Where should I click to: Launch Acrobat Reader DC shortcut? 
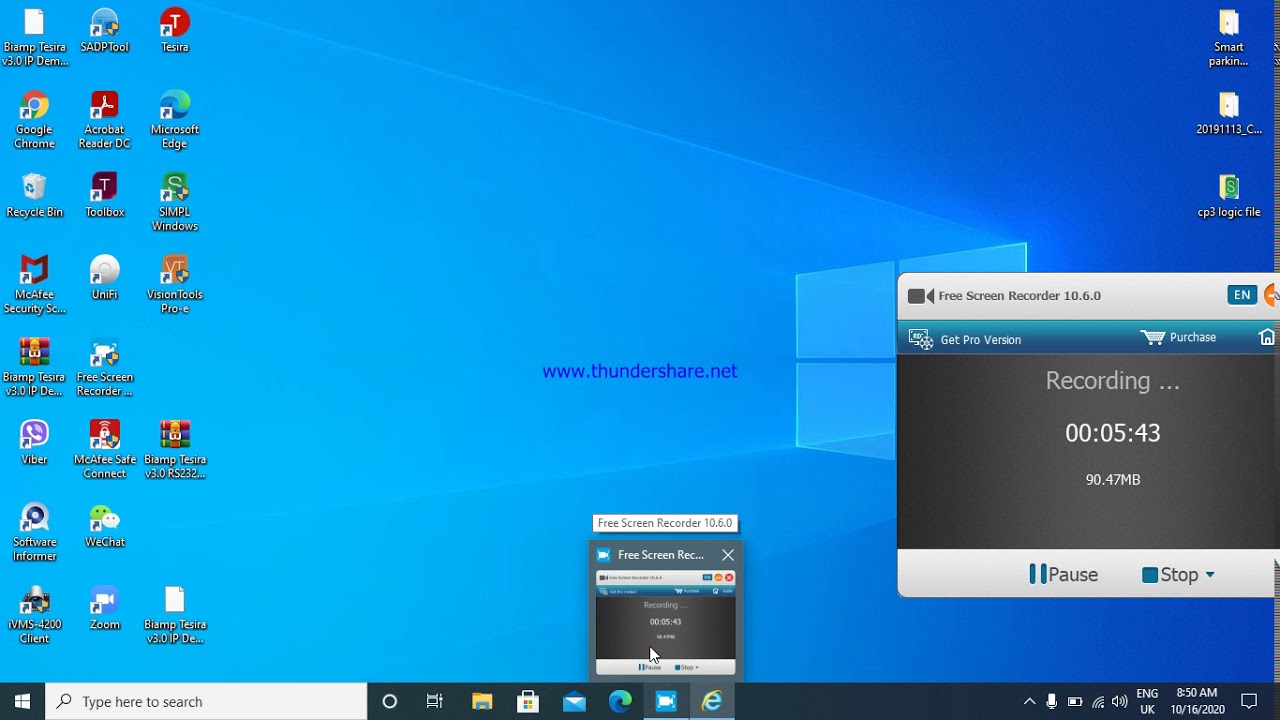pyautogui.click(x=105, y=121)
